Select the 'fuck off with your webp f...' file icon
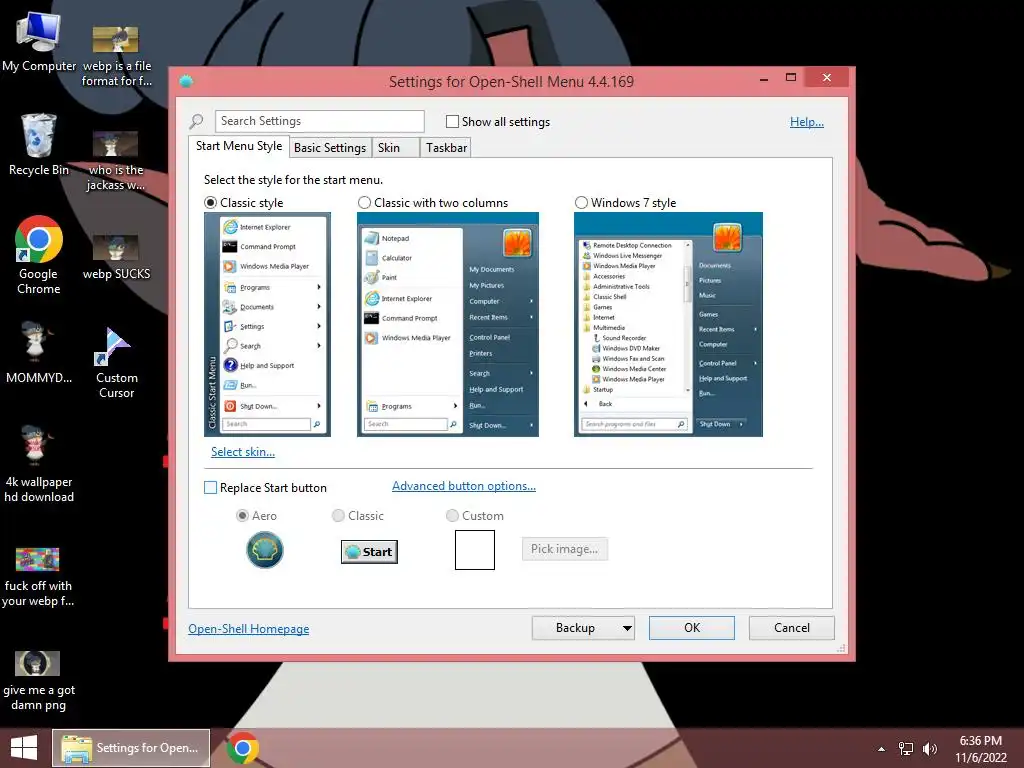 (x=38, y=577)
